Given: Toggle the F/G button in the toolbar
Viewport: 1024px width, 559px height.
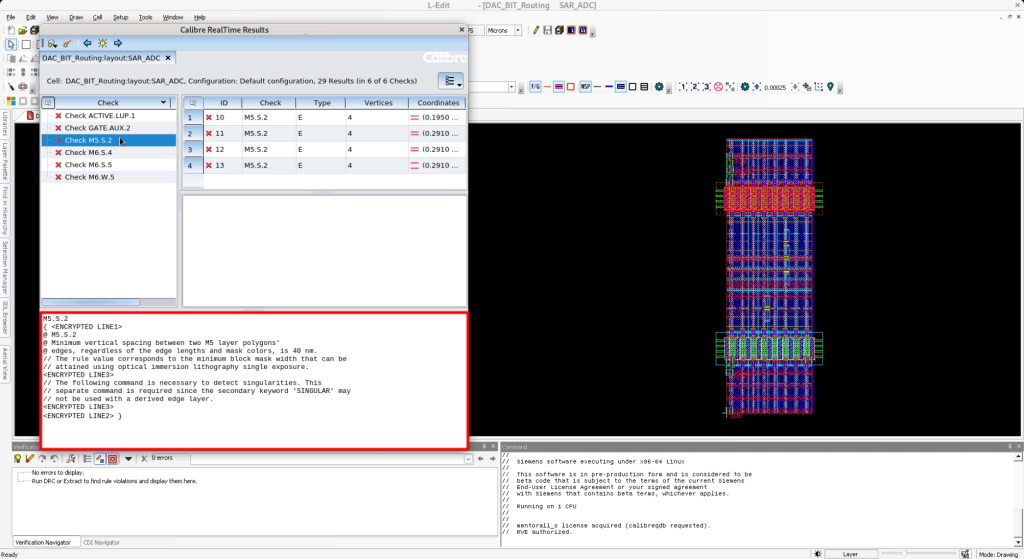Looking at the screenshot, I should coord(535,87).
